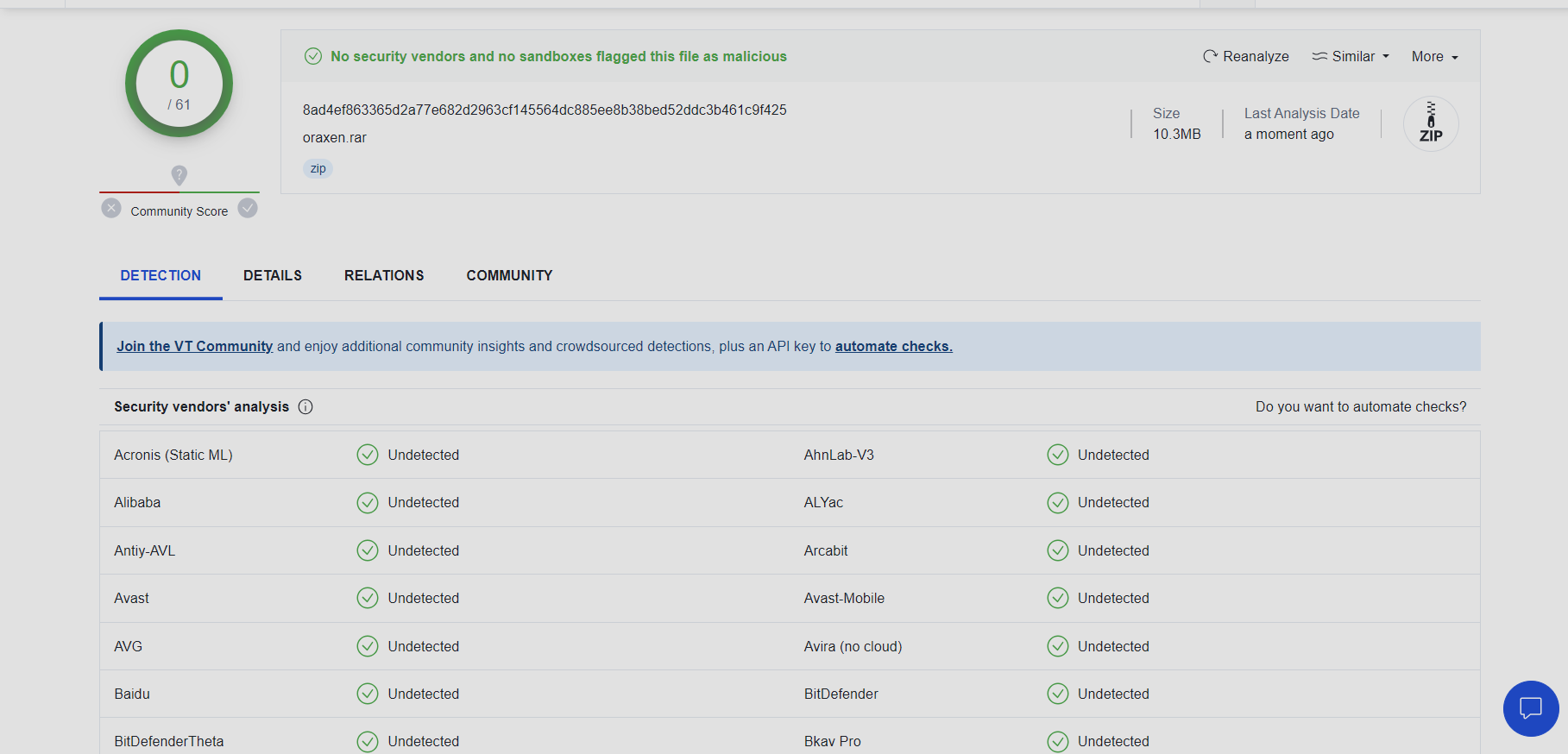Click Bkav Pro undetected check icon
This screenshot has width=1568, height=754.
1058,741
